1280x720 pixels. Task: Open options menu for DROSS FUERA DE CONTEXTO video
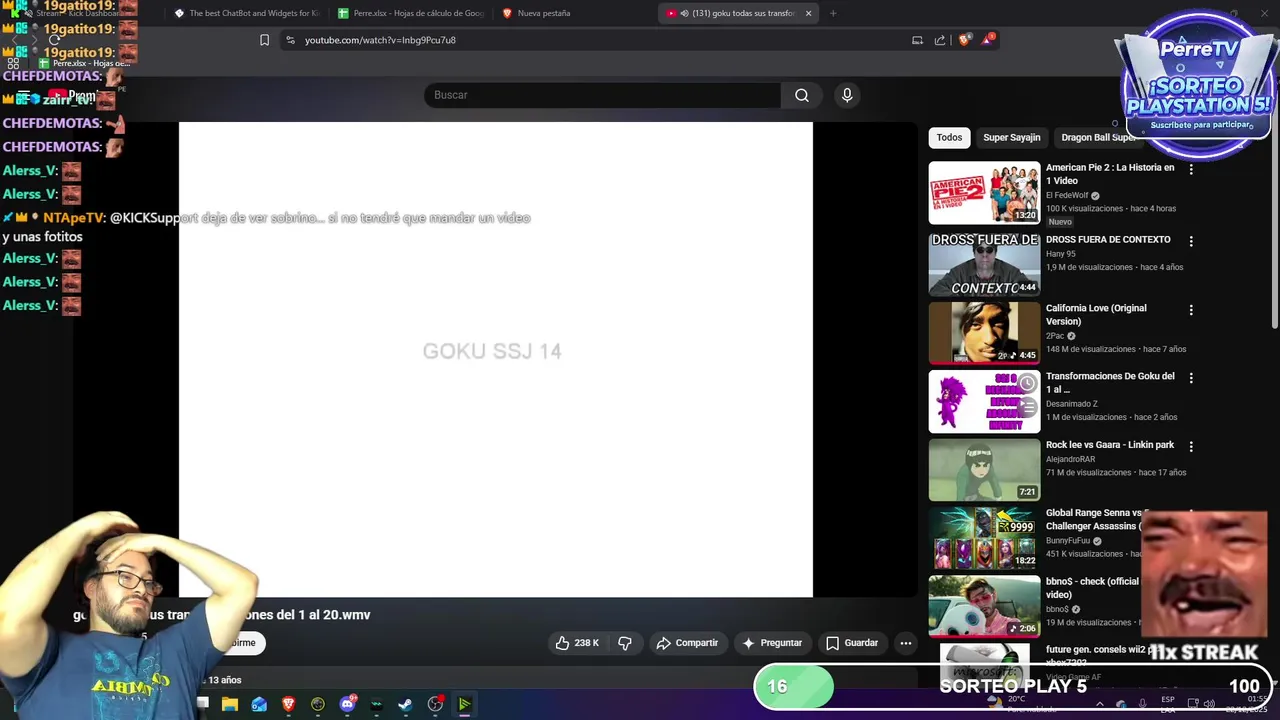pyautogui.click(x=1190, y=241)
